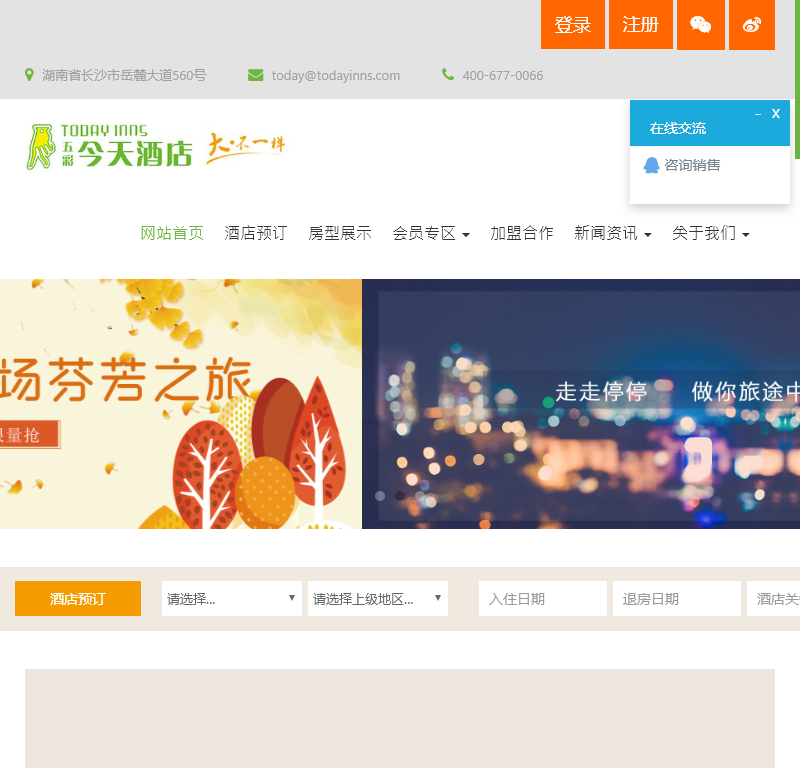
Task: Select the 网站首页 navigation item
Action: coord(172,233)
